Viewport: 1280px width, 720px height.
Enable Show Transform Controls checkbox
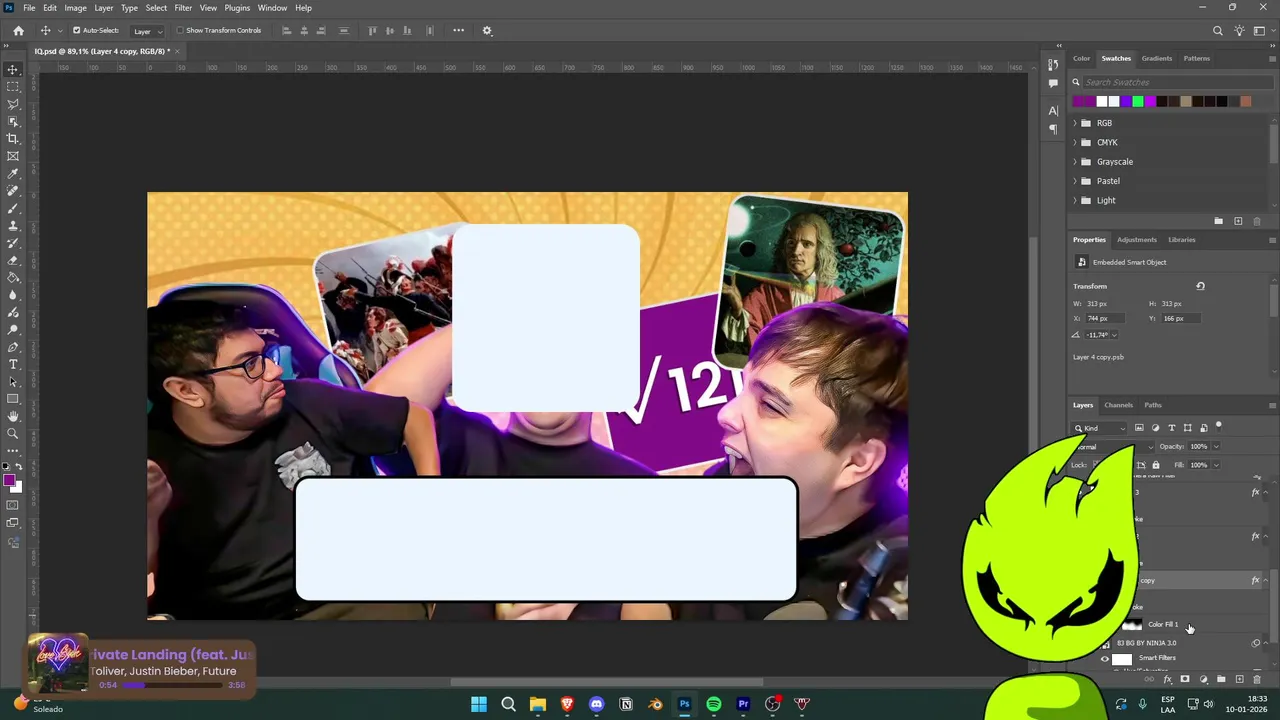(x=180, y=31)
